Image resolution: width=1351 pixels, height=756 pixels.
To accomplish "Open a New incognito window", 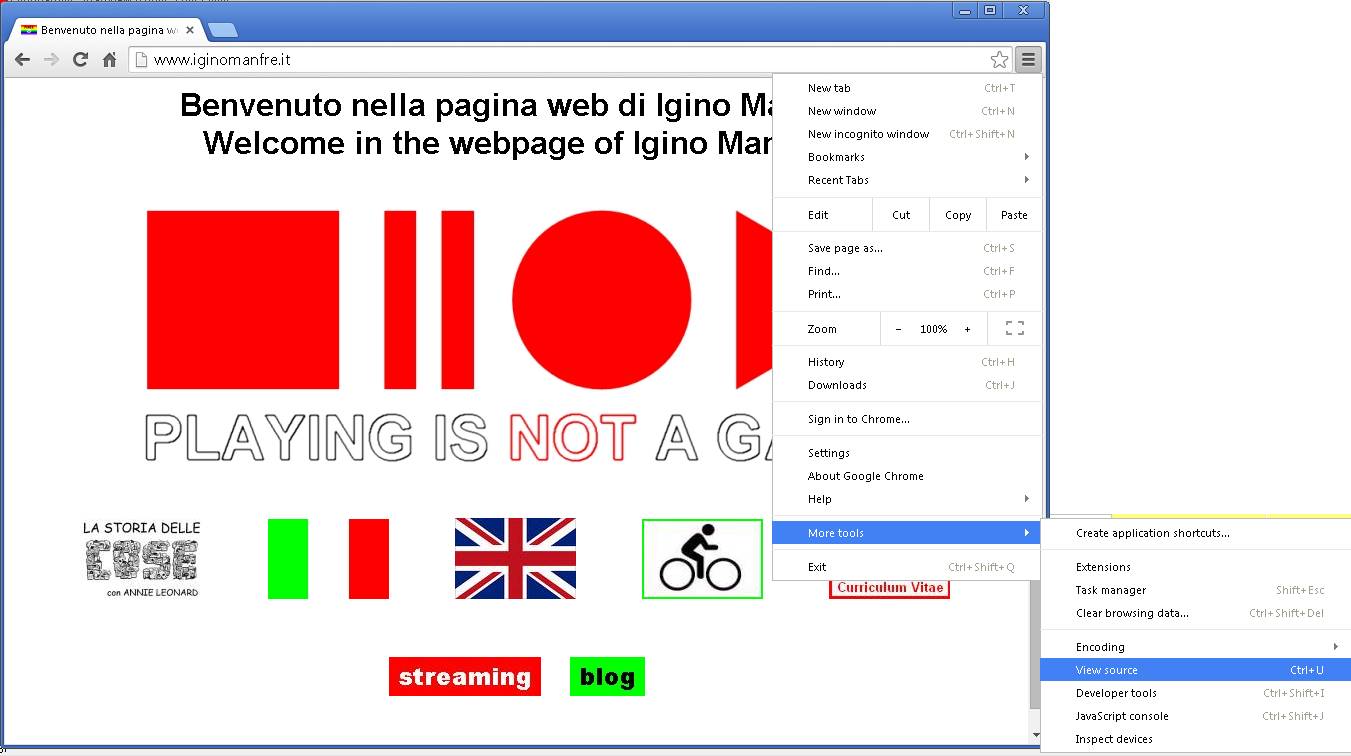I will coord(907,134).
